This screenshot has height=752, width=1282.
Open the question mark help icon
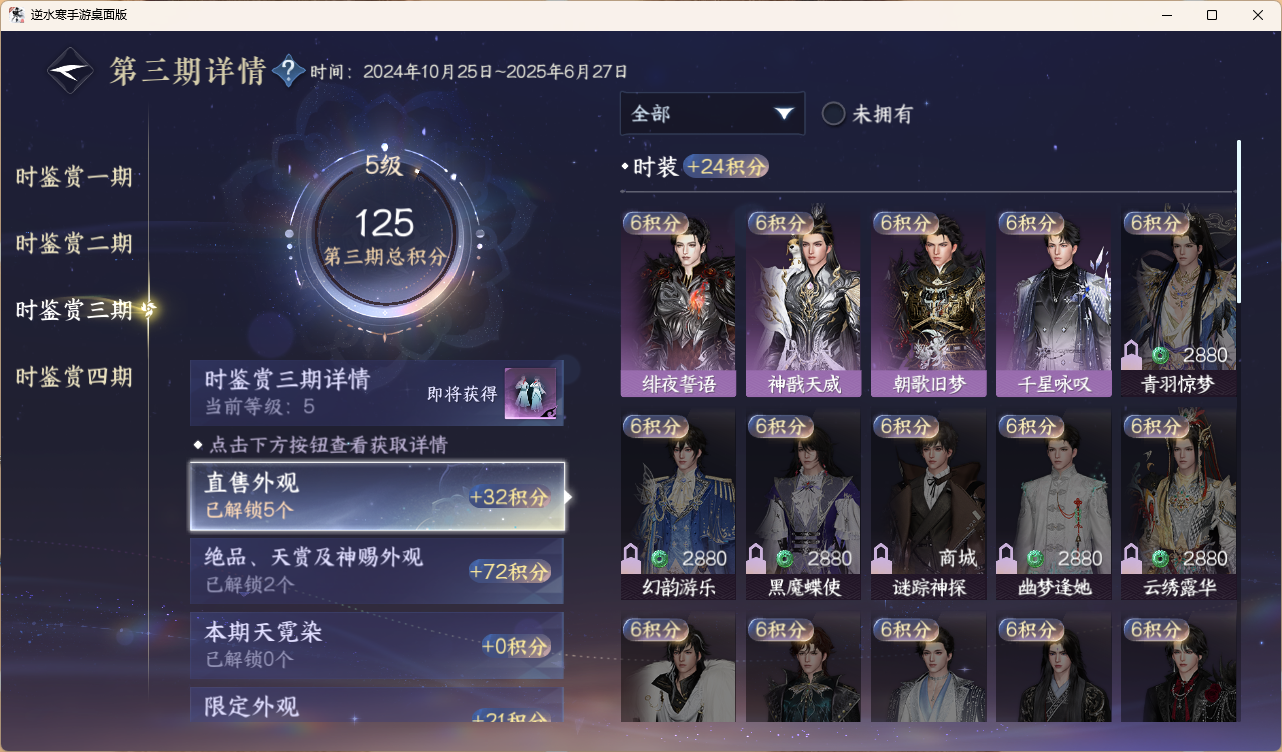tap(288, 71)
